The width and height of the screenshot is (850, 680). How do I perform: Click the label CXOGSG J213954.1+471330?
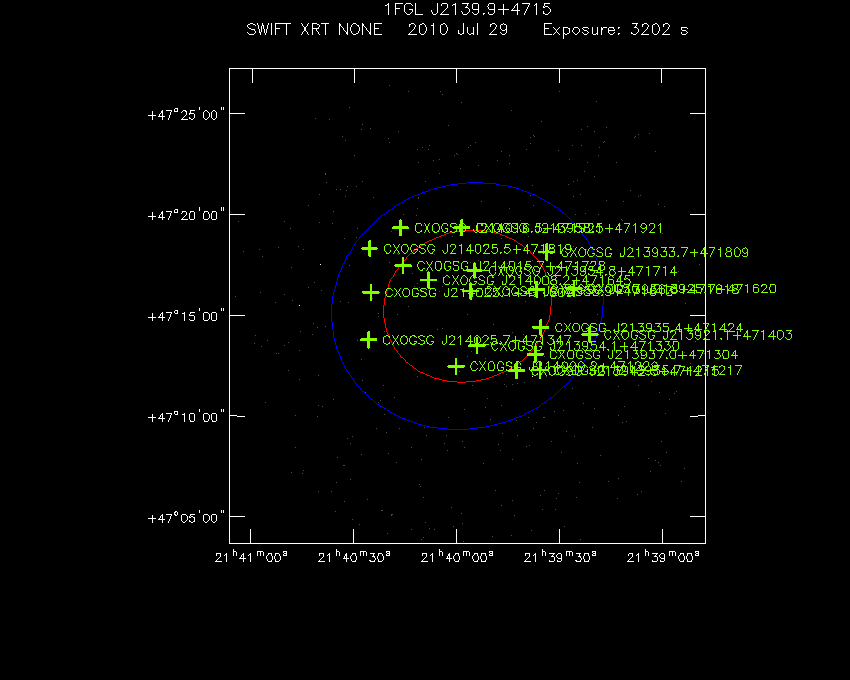tap(585, 346)
